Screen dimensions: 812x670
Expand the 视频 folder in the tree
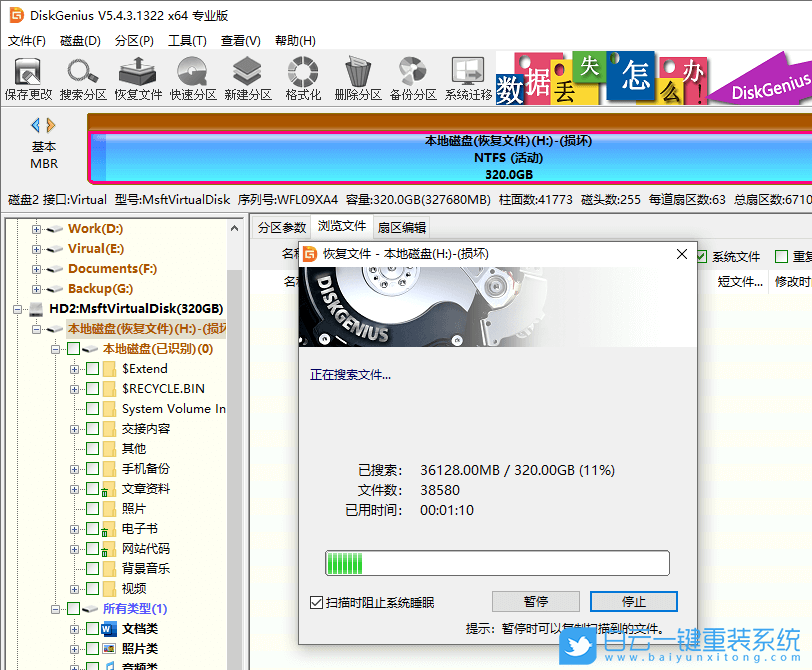tap(76, 588)
